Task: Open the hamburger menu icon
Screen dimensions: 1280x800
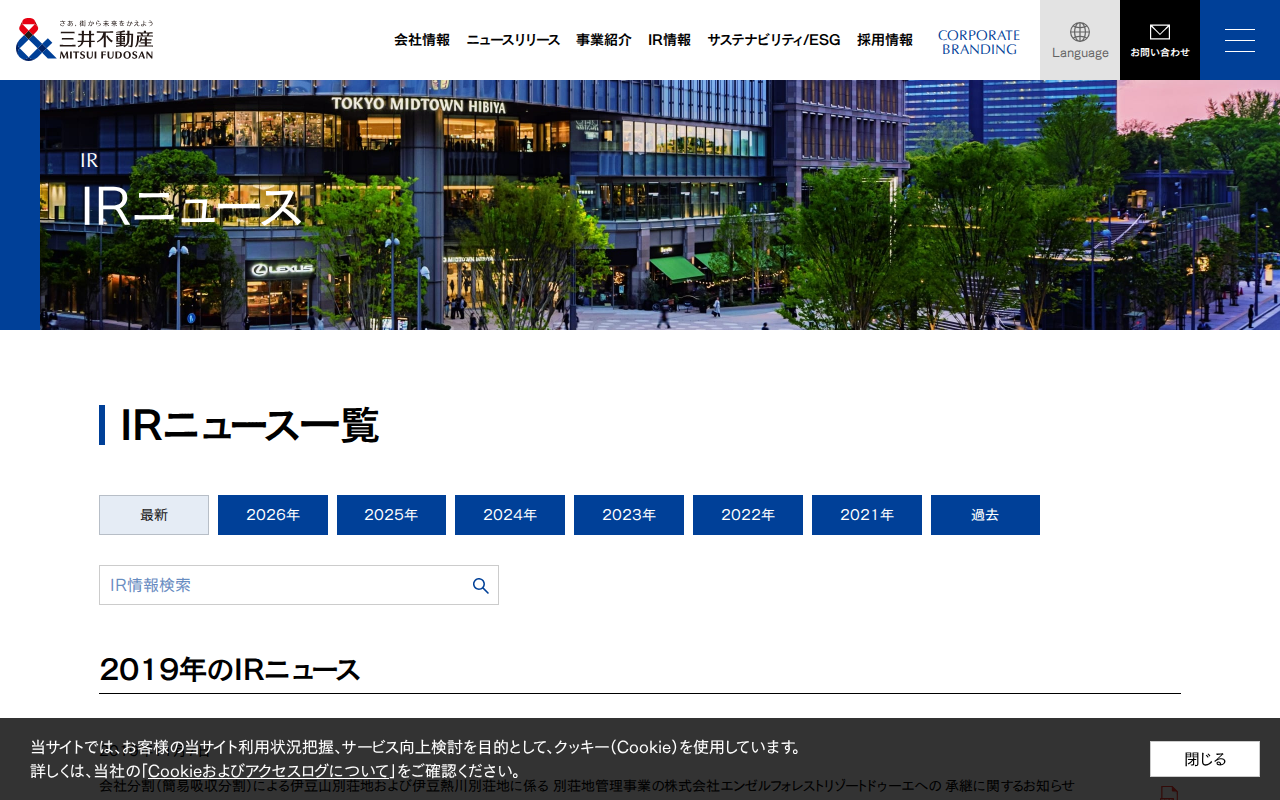Action: [1240, 40]
